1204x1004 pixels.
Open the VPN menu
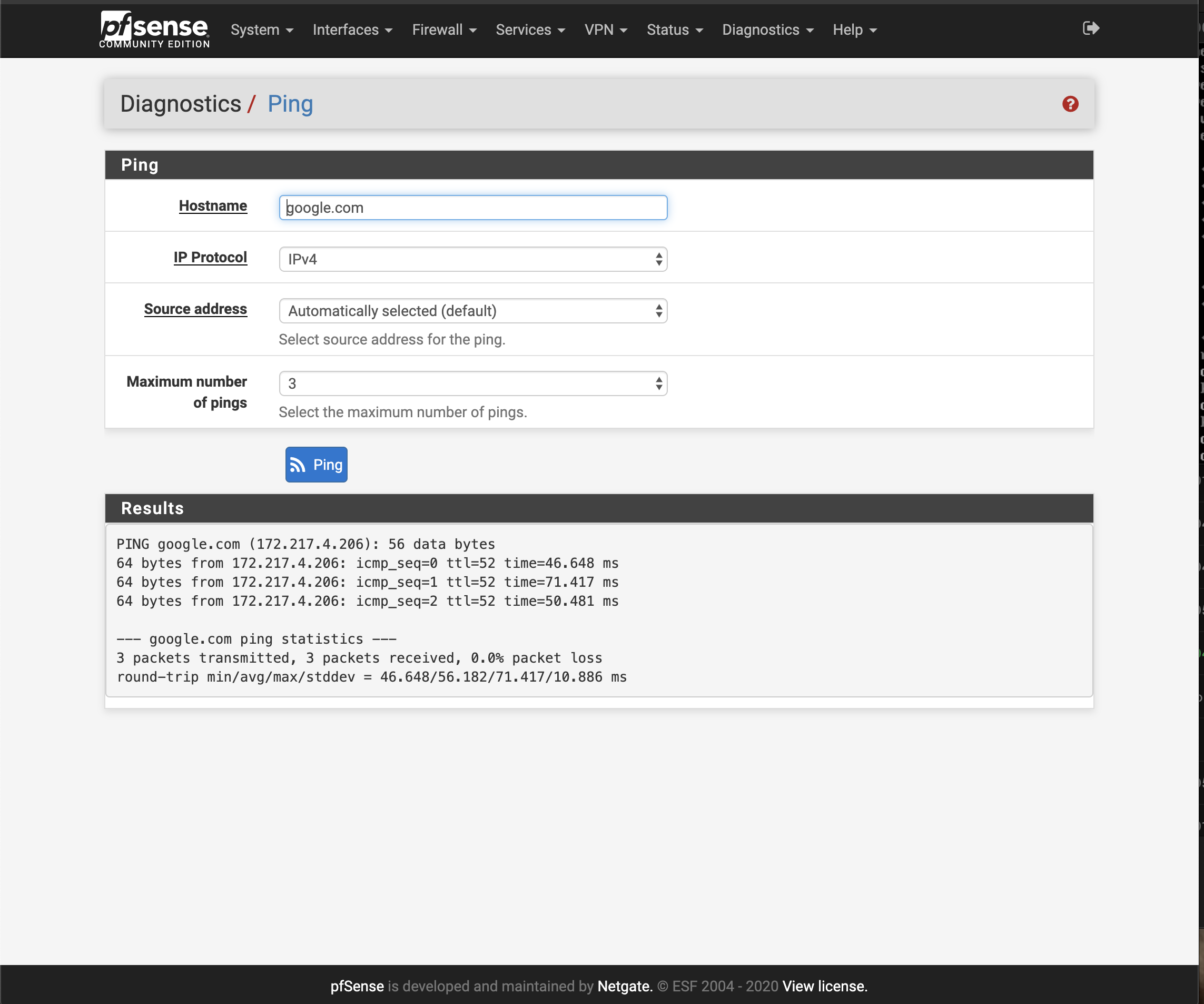(x=606, y=30)
